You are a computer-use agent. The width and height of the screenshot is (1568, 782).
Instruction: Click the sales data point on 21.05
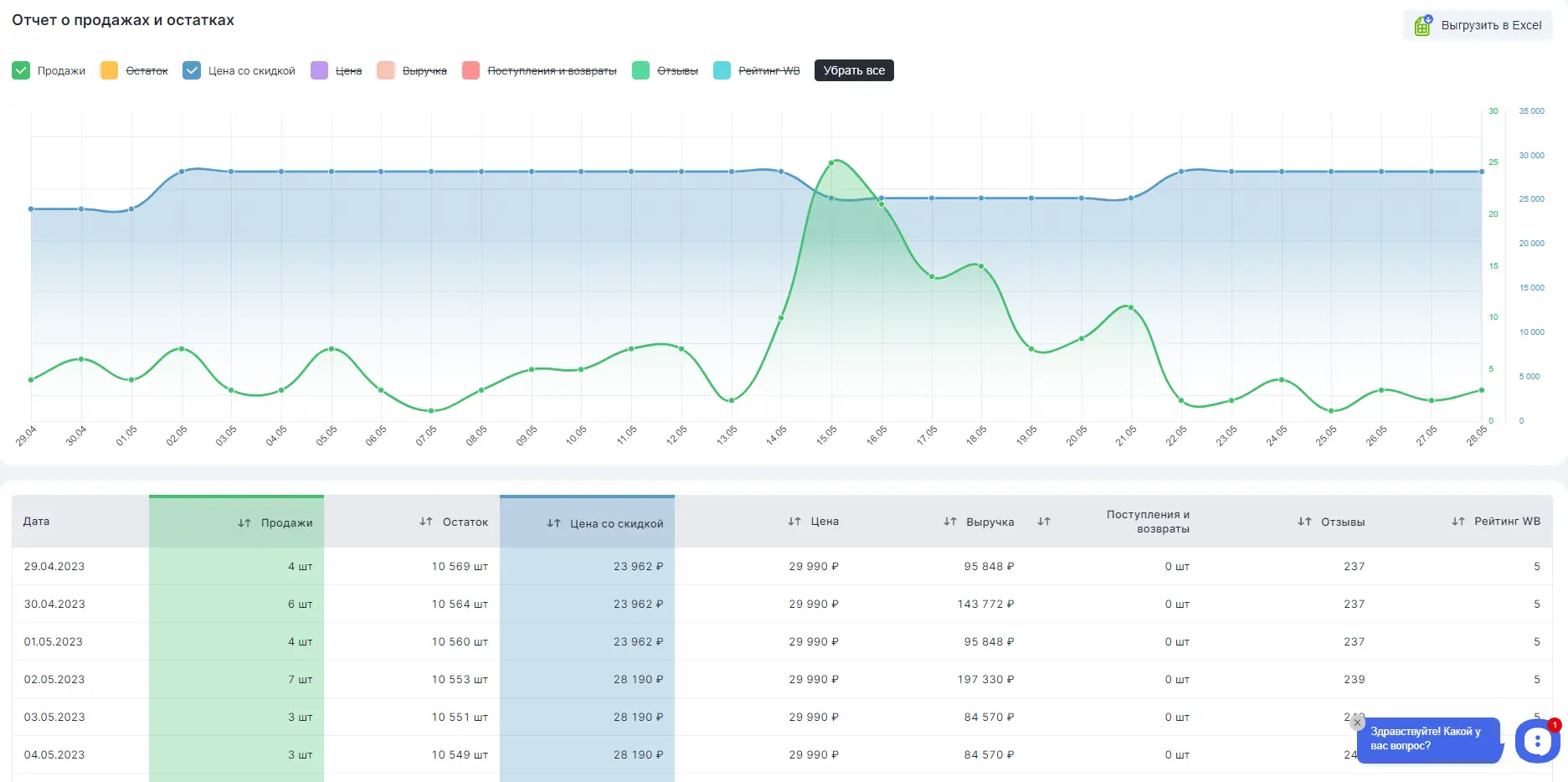[1131, 307]
